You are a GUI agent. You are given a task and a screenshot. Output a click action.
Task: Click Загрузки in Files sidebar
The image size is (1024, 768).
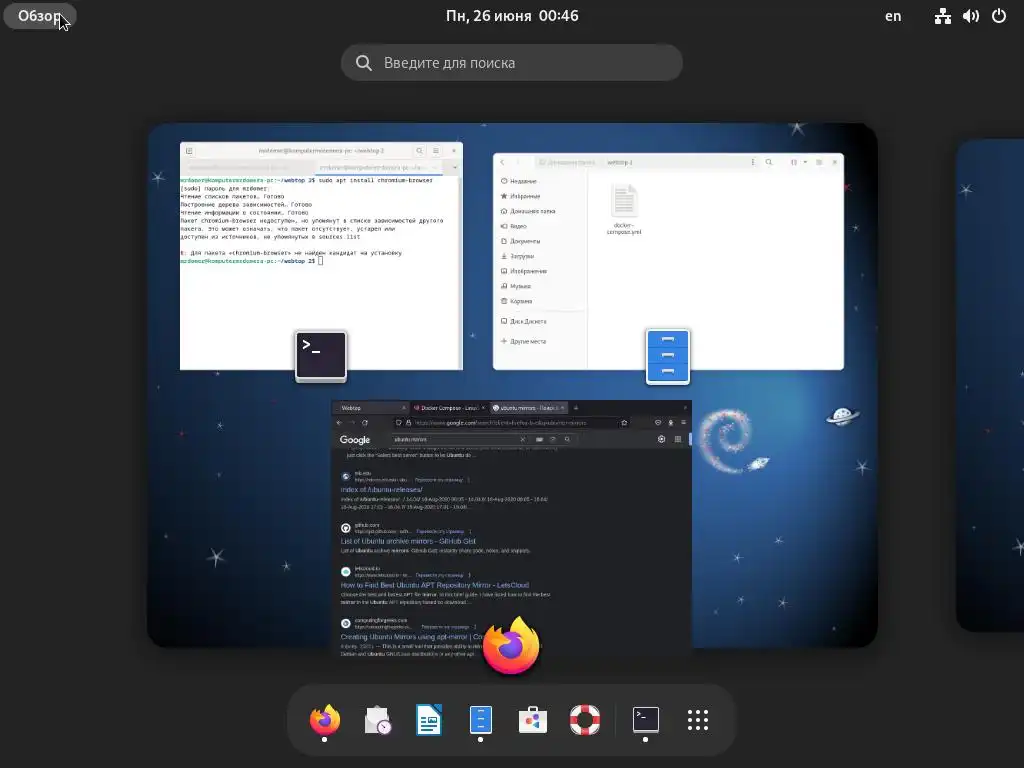522,256
